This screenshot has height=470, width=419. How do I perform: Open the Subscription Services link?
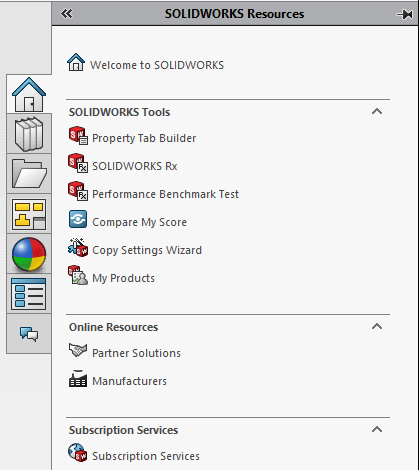click(x=146, y=456)
